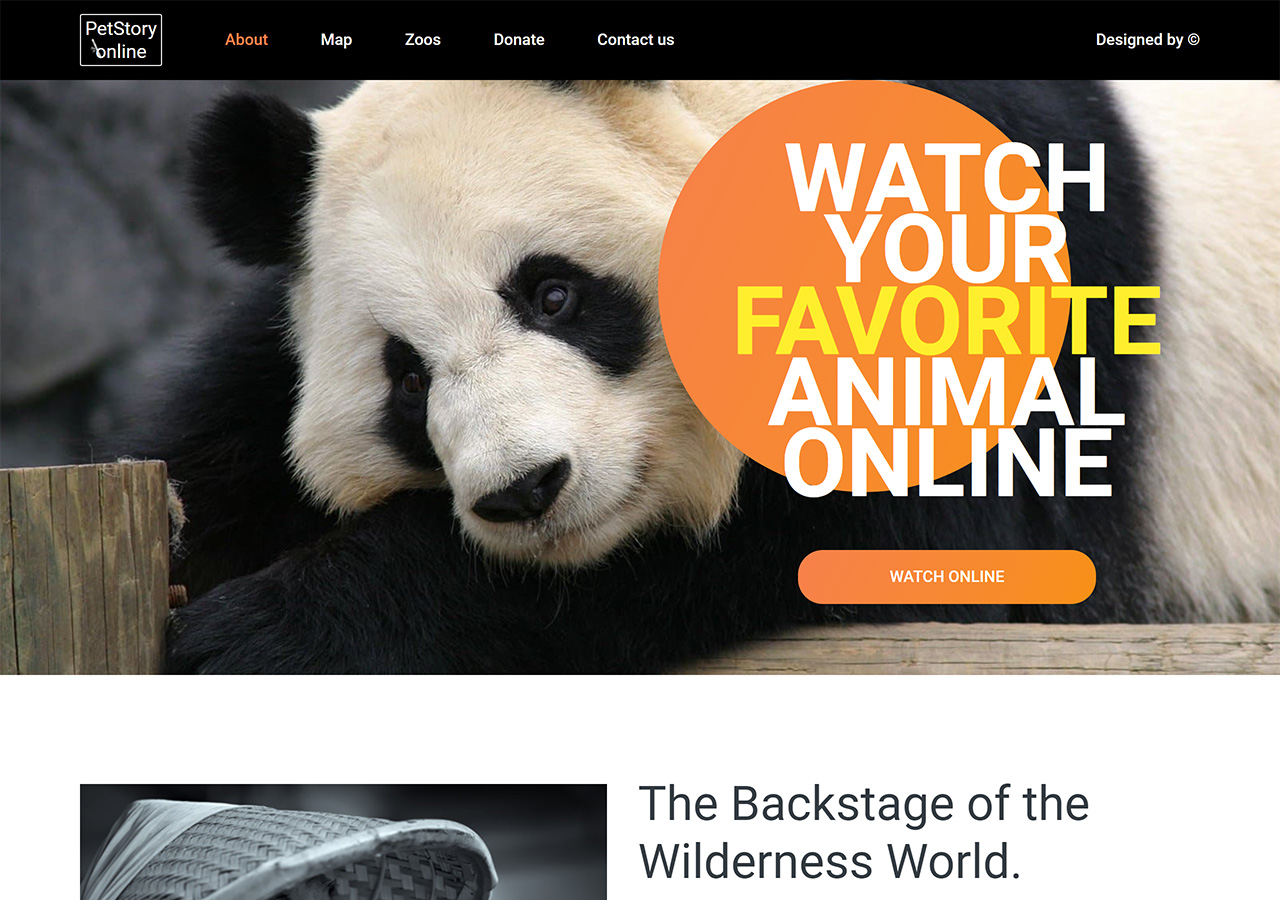Go to the Map section
1280x900 pixels.
coord(336,40)
